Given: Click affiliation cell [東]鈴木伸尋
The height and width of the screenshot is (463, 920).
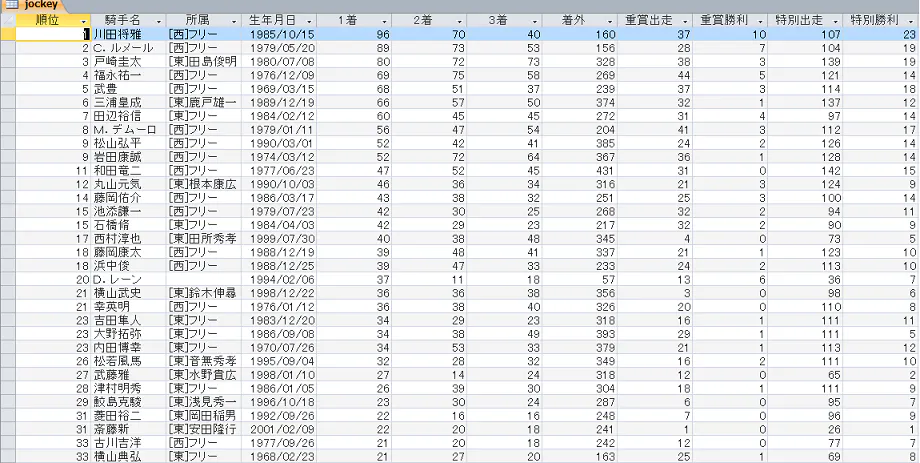Looking at the screenshot, I should (x=203, y=293).
